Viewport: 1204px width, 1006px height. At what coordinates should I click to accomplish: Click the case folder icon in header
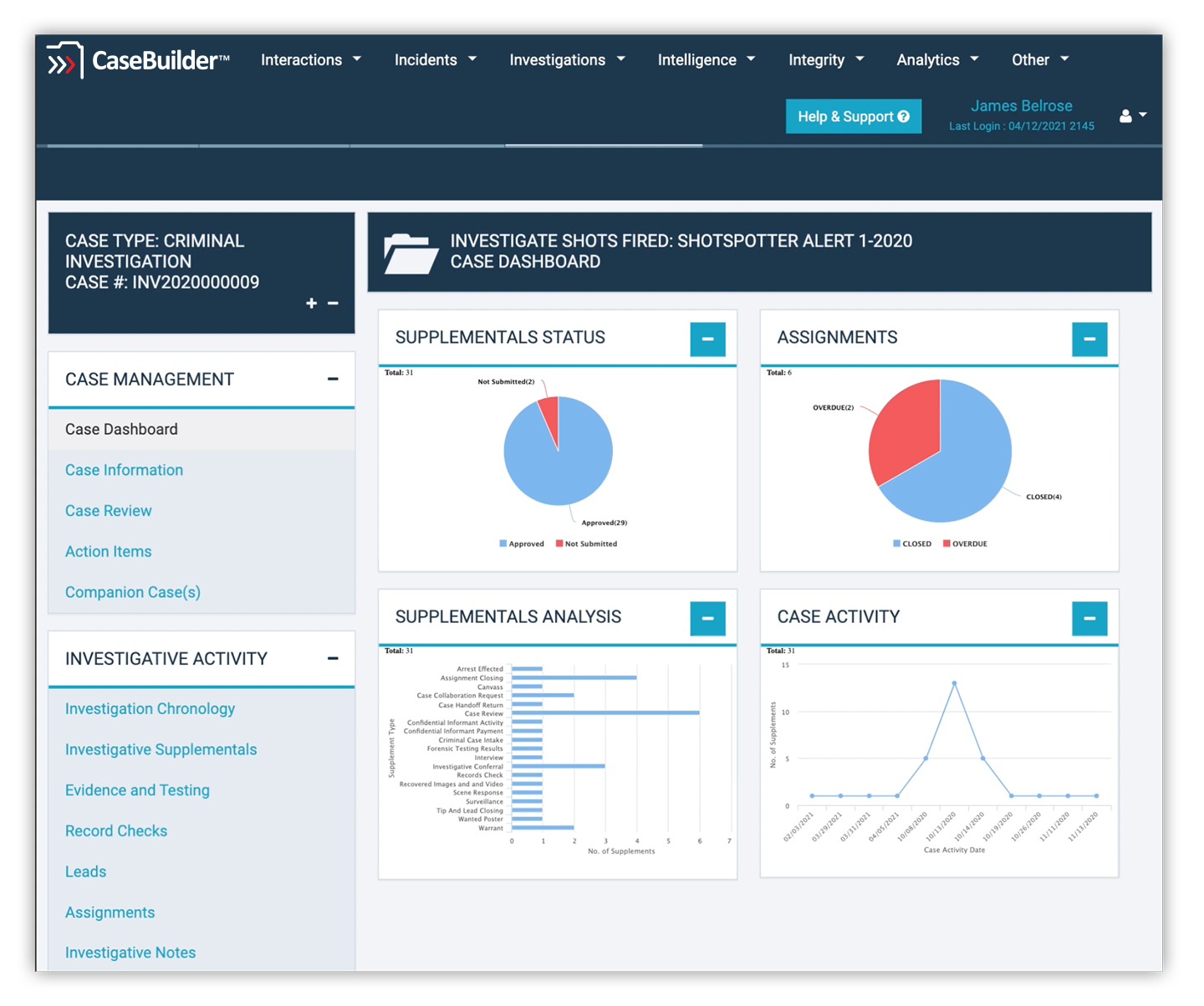[411, 253]
